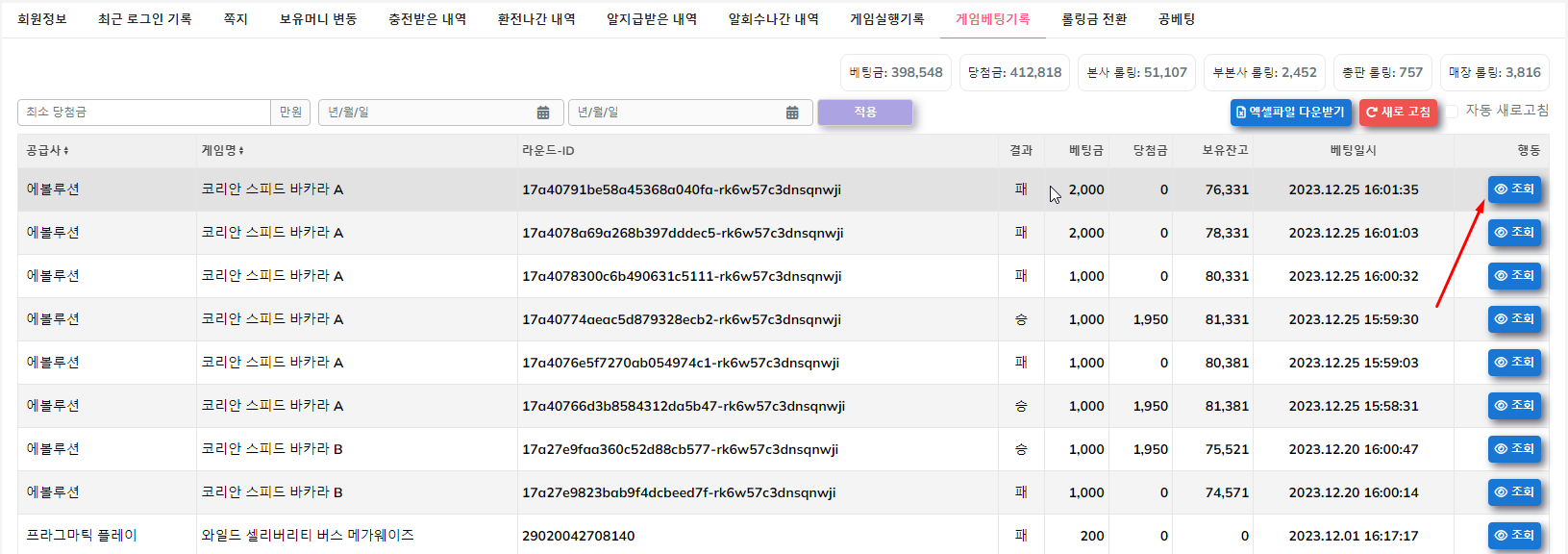
Task: View details of 2023.12.25 16:01:03 bet
Action: click(1514, 233)
